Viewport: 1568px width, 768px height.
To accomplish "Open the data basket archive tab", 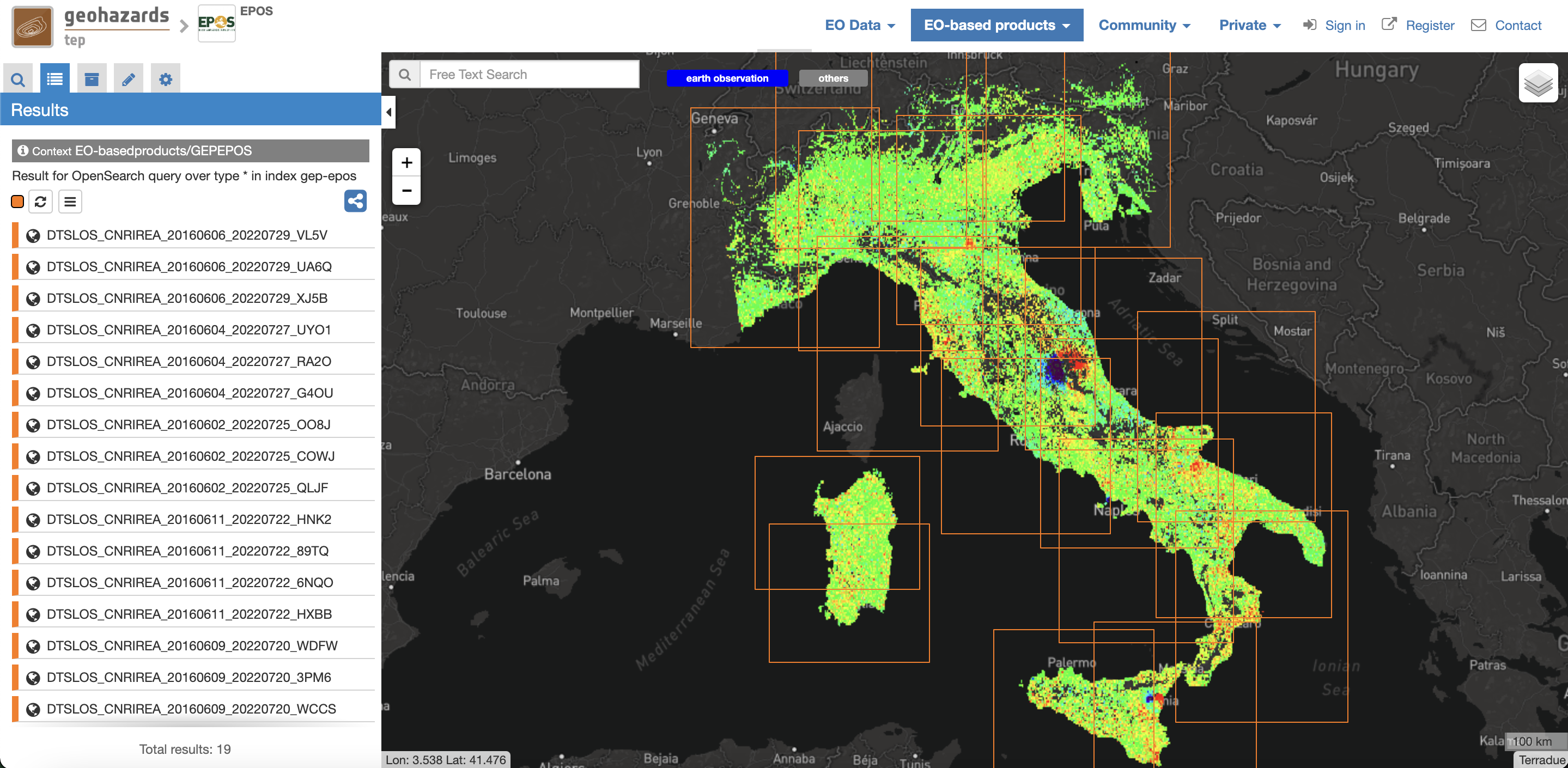I will 92,79.
